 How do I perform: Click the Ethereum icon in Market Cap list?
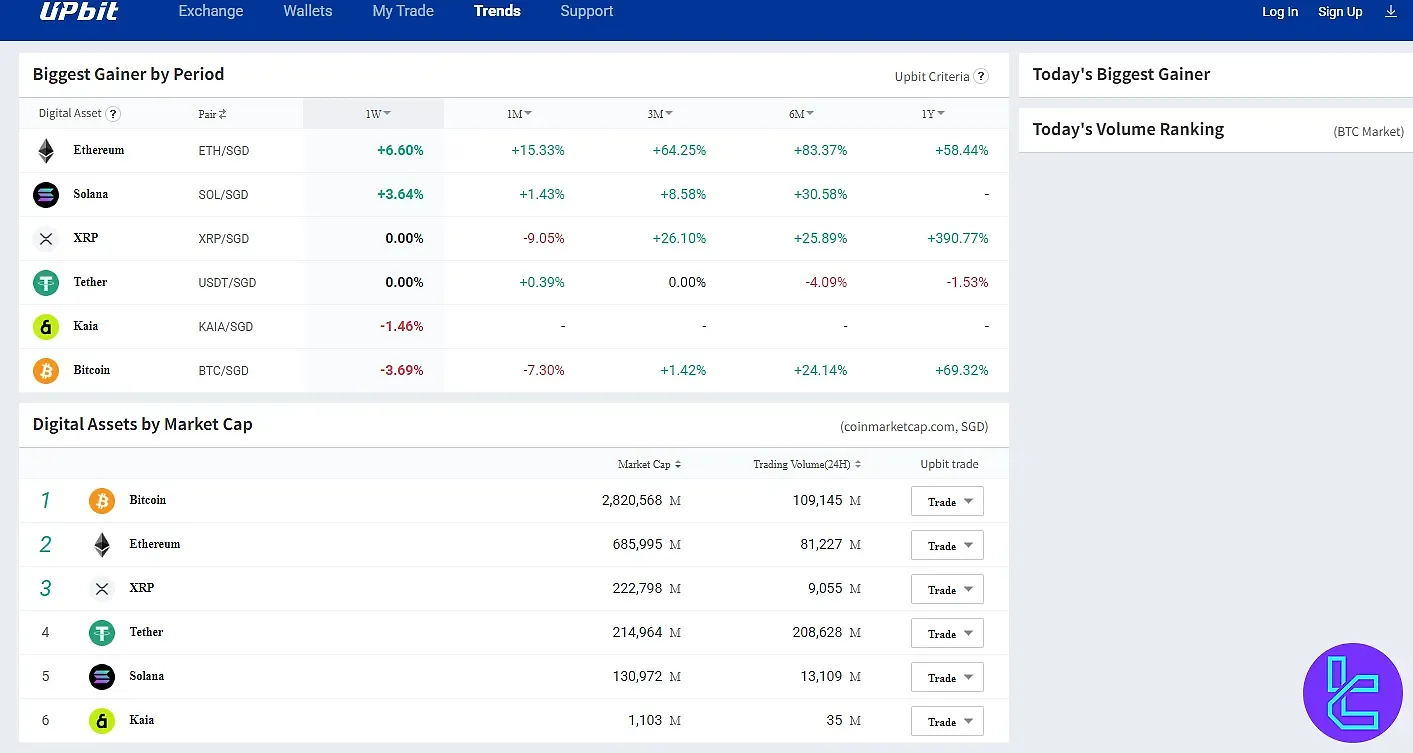click(101, 544)
